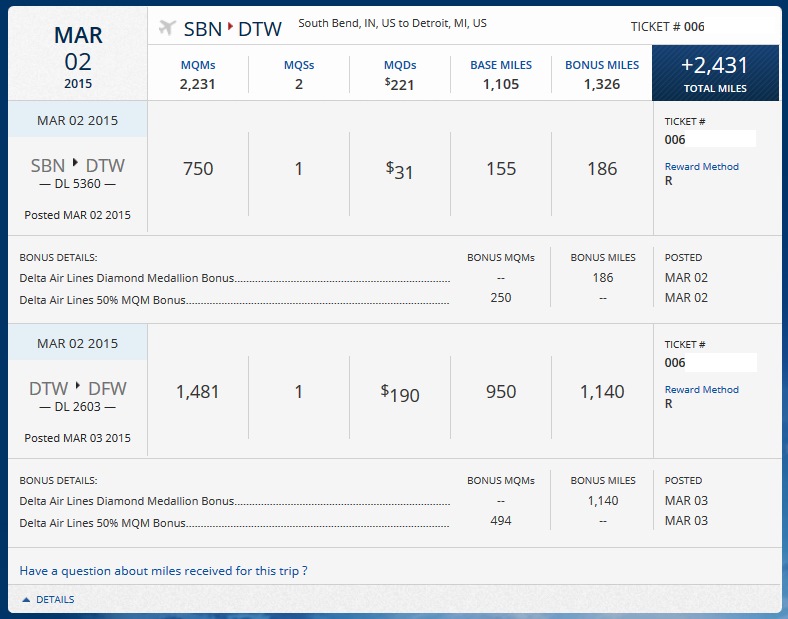
Task: Click Posted MAR 03 2015 text
Action: [77, 438]
